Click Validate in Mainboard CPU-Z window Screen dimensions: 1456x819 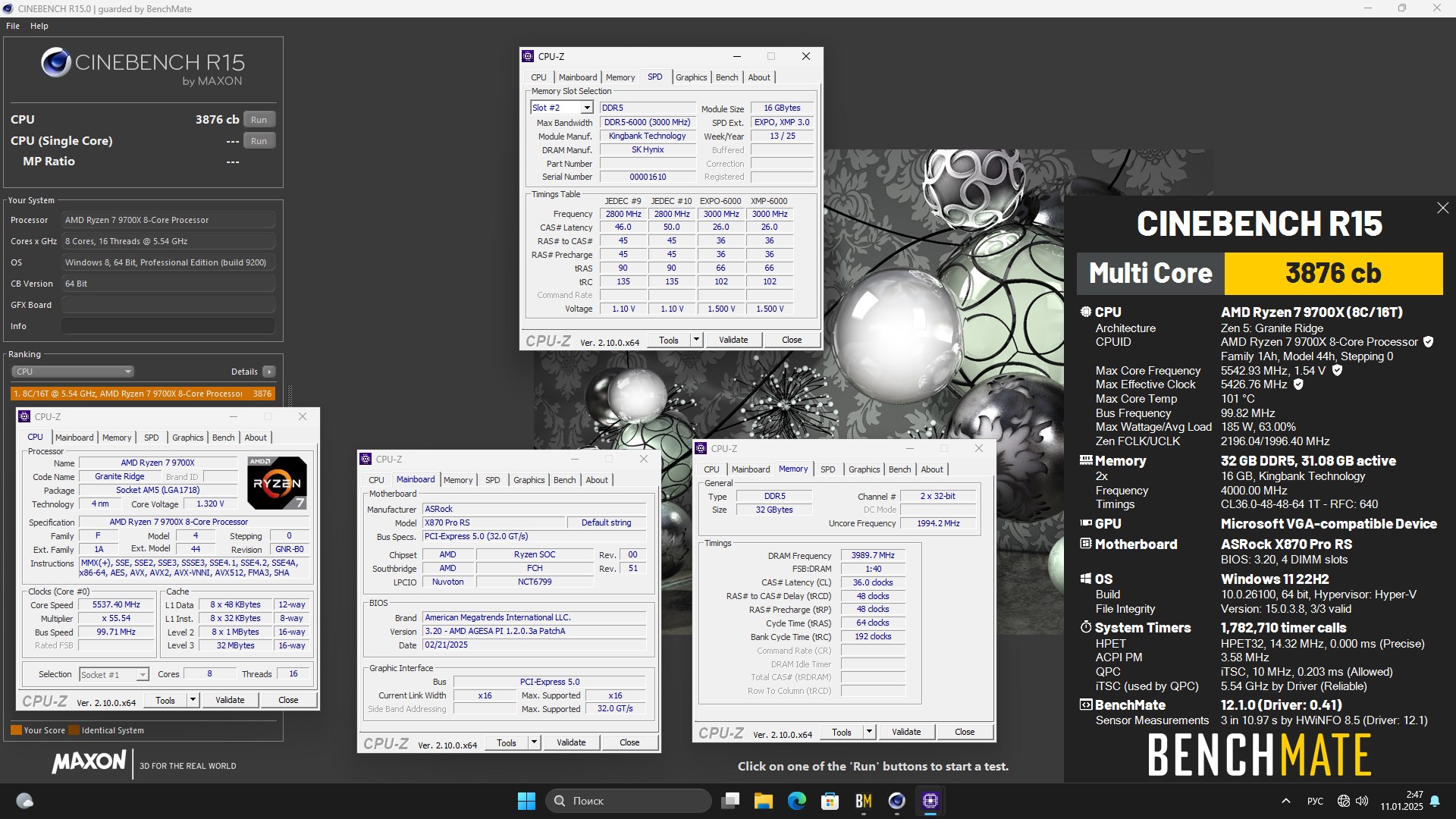(571, 742)
